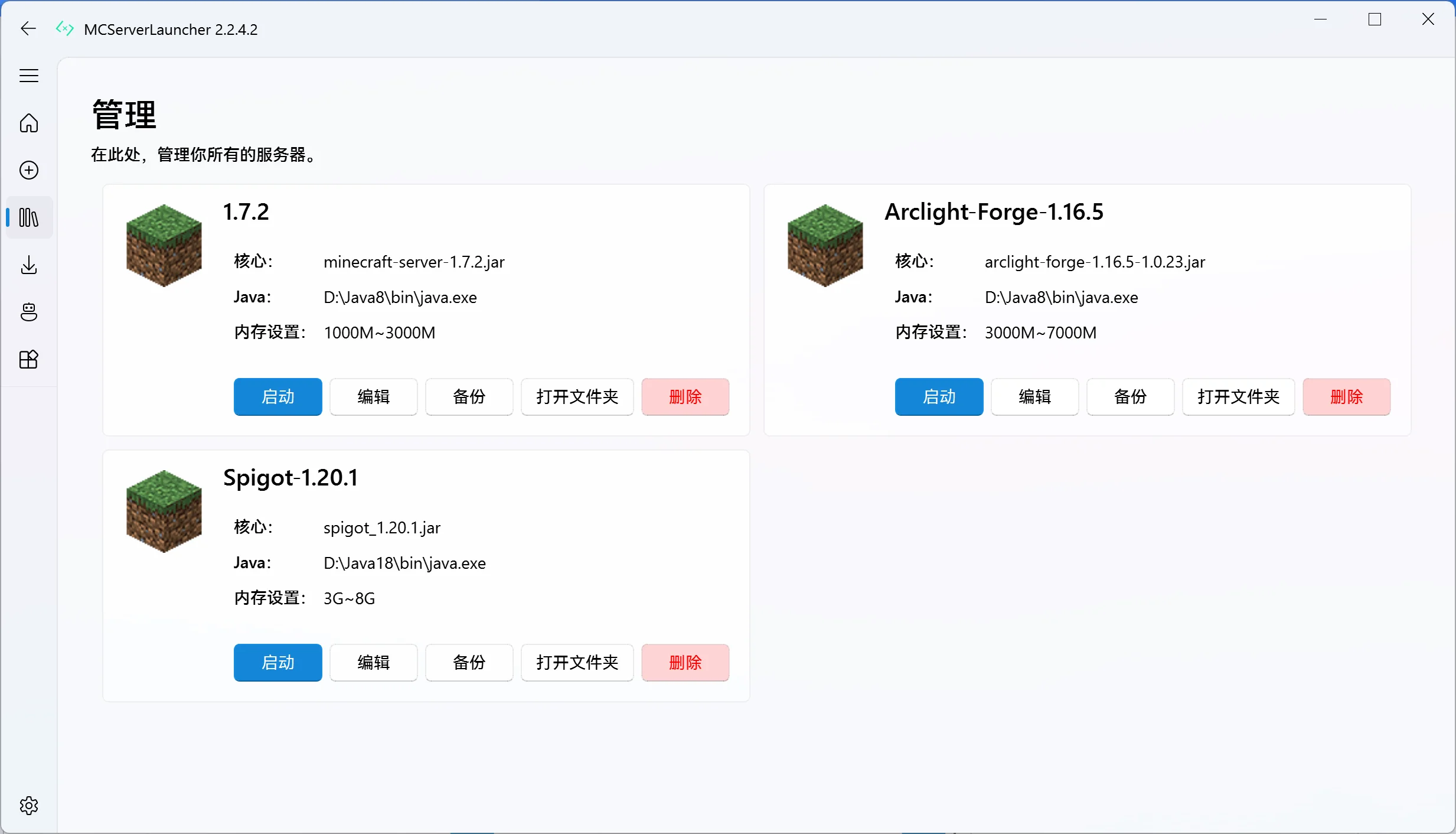Launch the Spigot-1.20.1 server
This screenshot has width=1456, height=834.
pos(278,662)
